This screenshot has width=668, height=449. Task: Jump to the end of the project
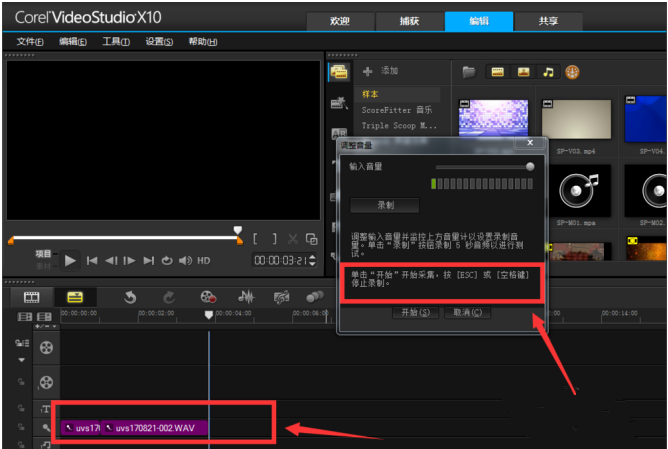[x=148, y=260]
